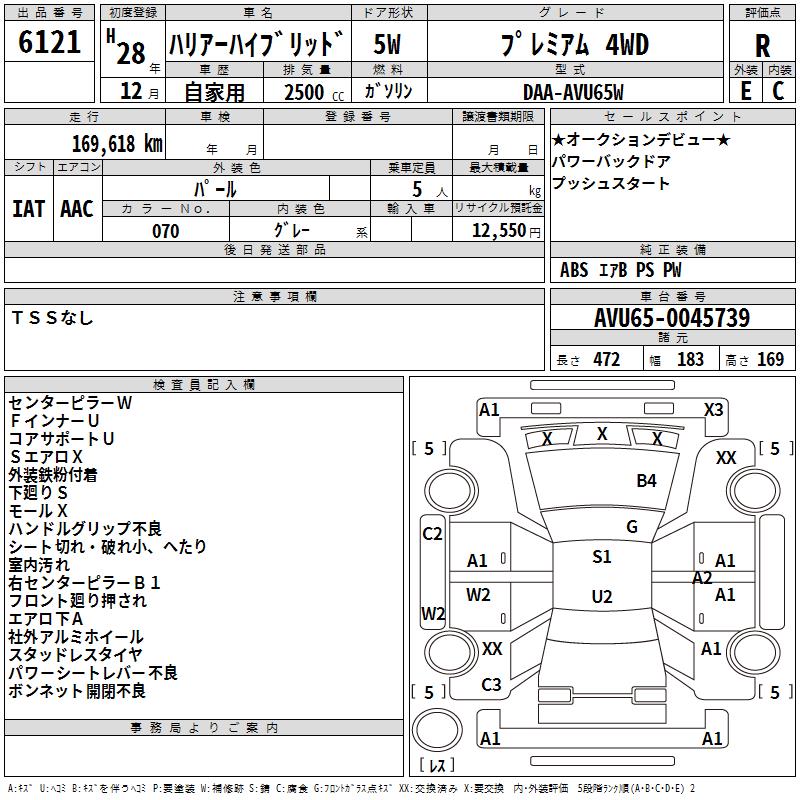Click the G mark on the windshield

(x=631, y=527)
